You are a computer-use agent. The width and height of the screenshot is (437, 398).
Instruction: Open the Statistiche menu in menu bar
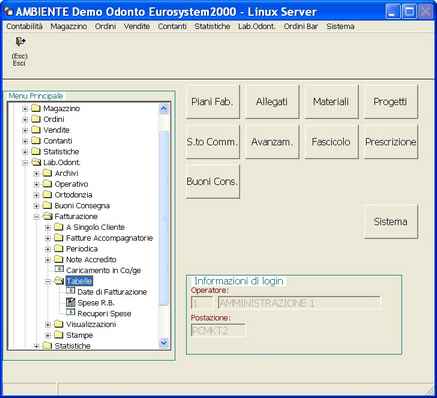tap(212, 26)
